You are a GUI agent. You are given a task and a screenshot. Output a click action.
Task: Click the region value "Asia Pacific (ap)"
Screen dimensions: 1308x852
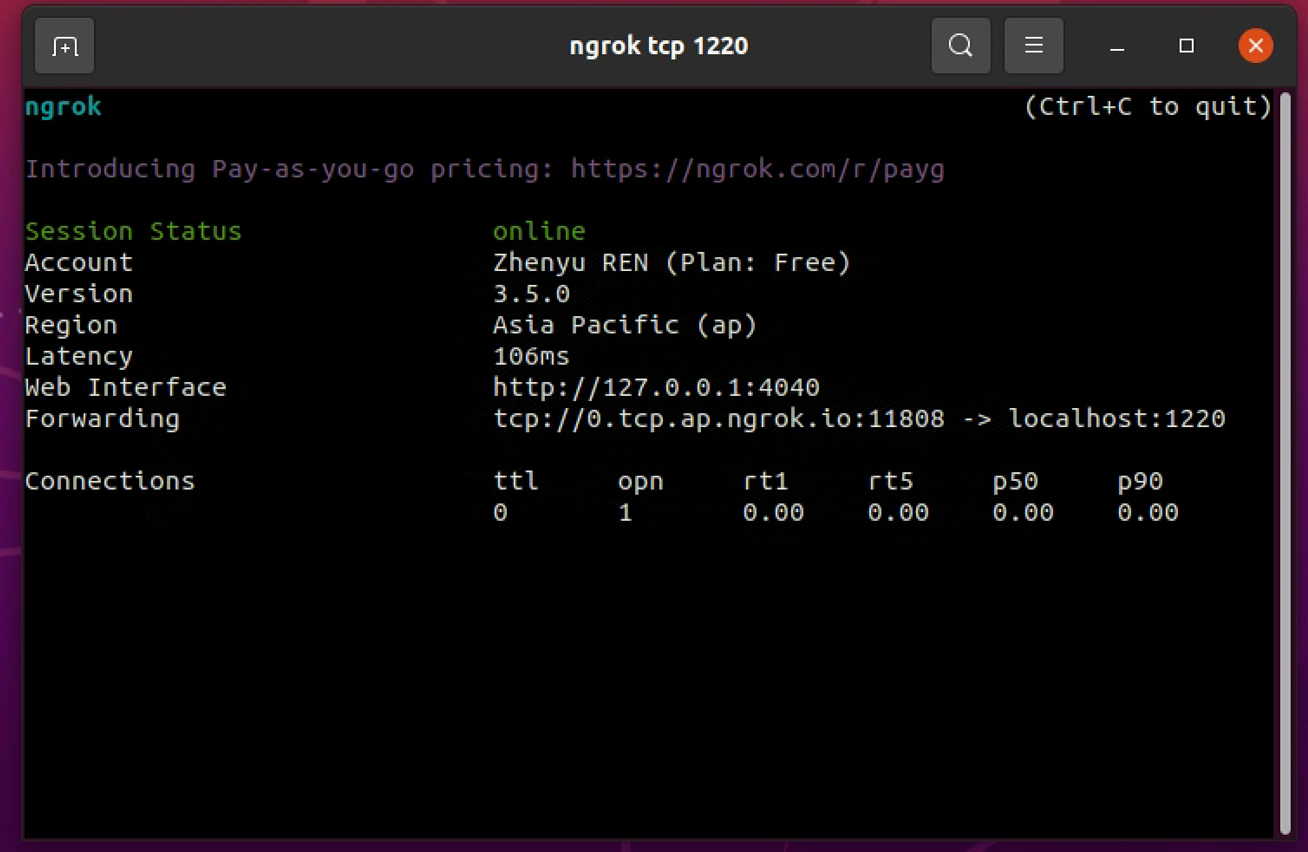[625, 325]
